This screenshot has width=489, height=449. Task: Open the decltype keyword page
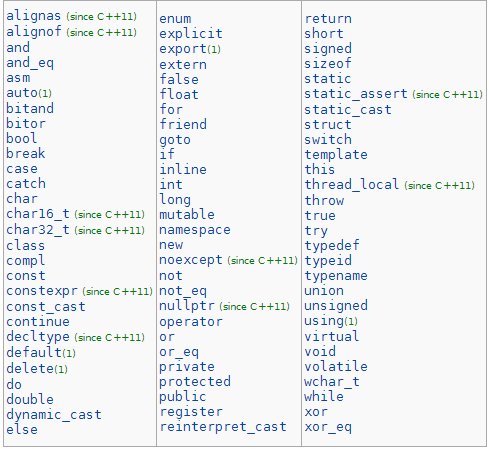tap(38, 337)
